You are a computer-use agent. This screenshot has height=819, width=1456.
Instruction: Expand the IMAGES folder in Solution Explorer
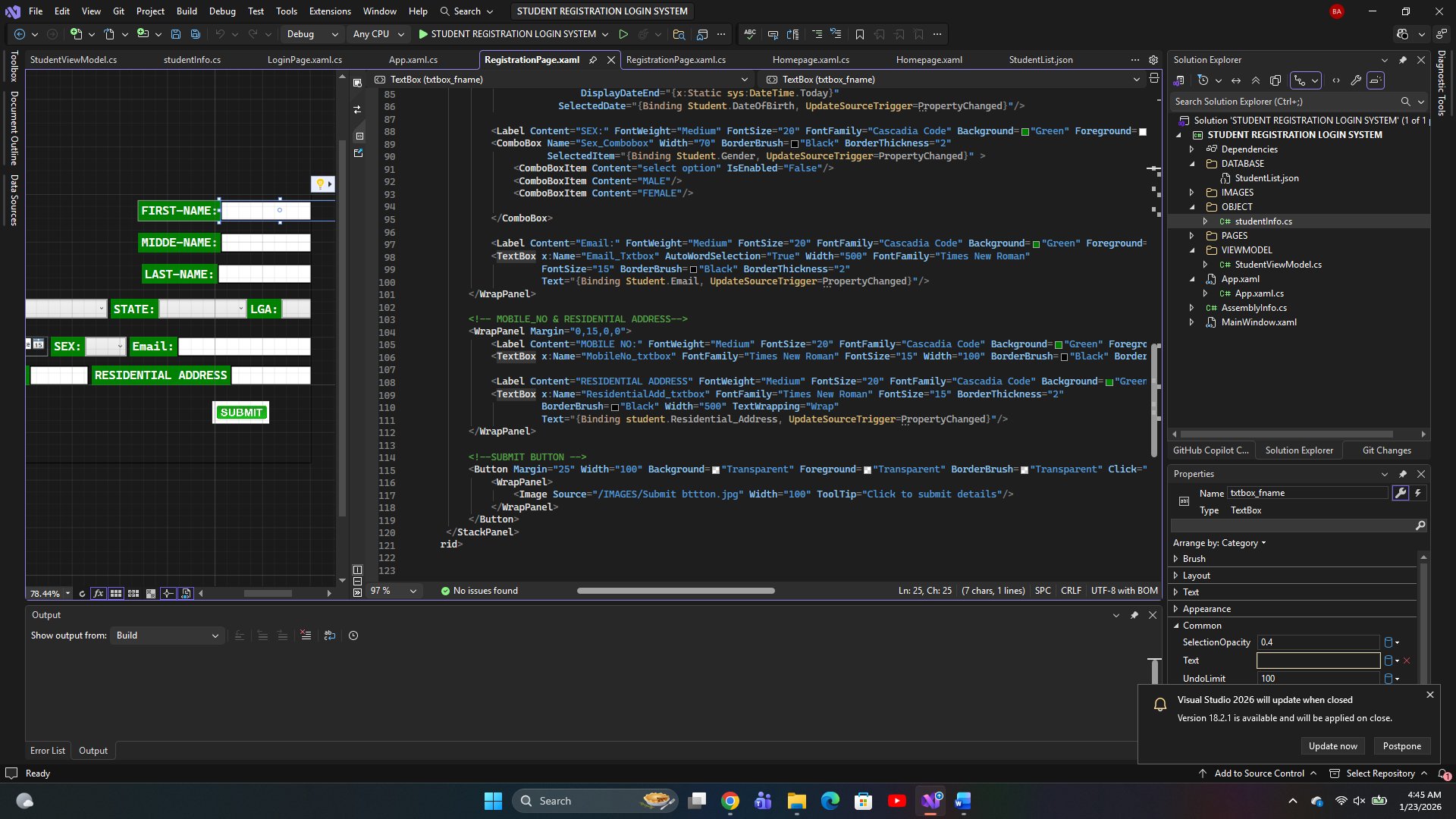(1191, 193)
